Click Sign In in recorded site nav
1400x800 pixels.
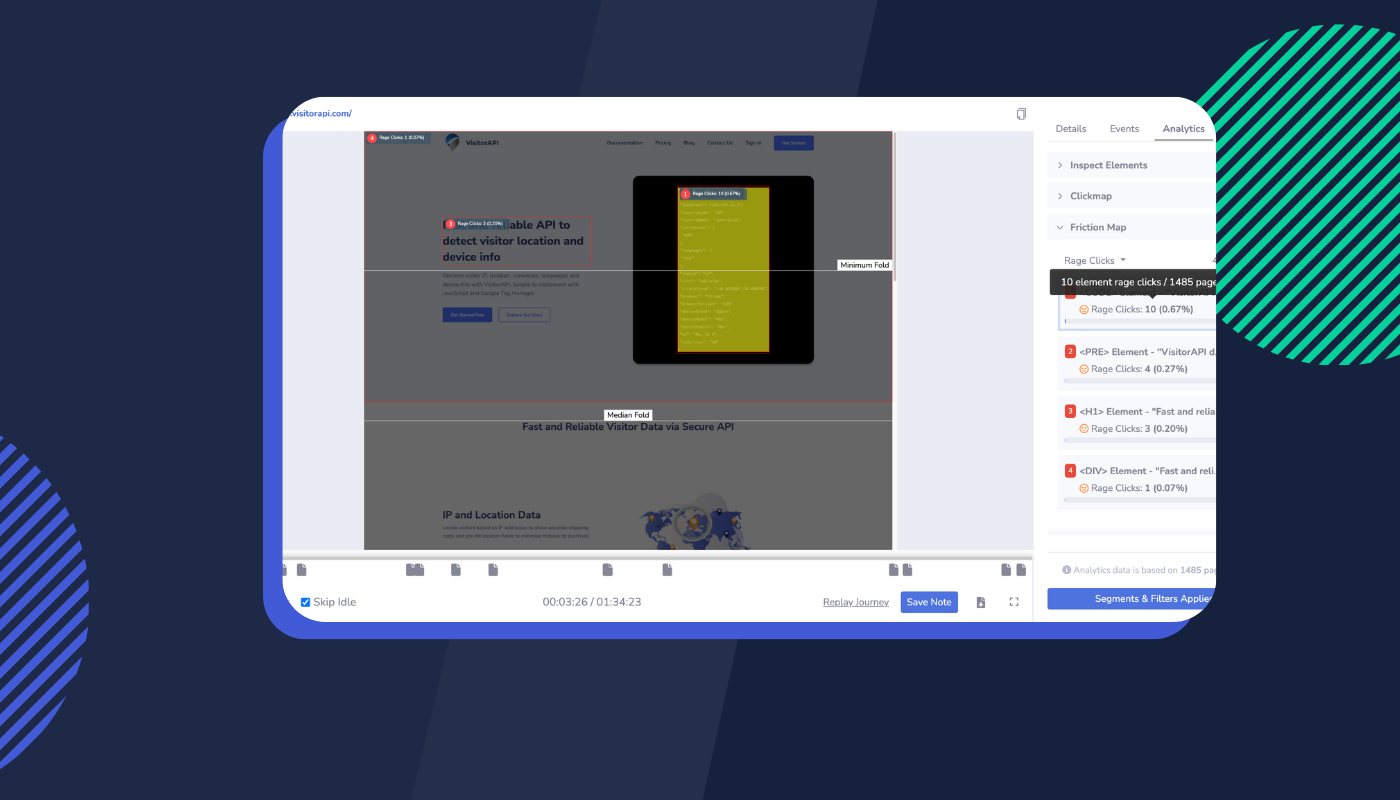753,143
